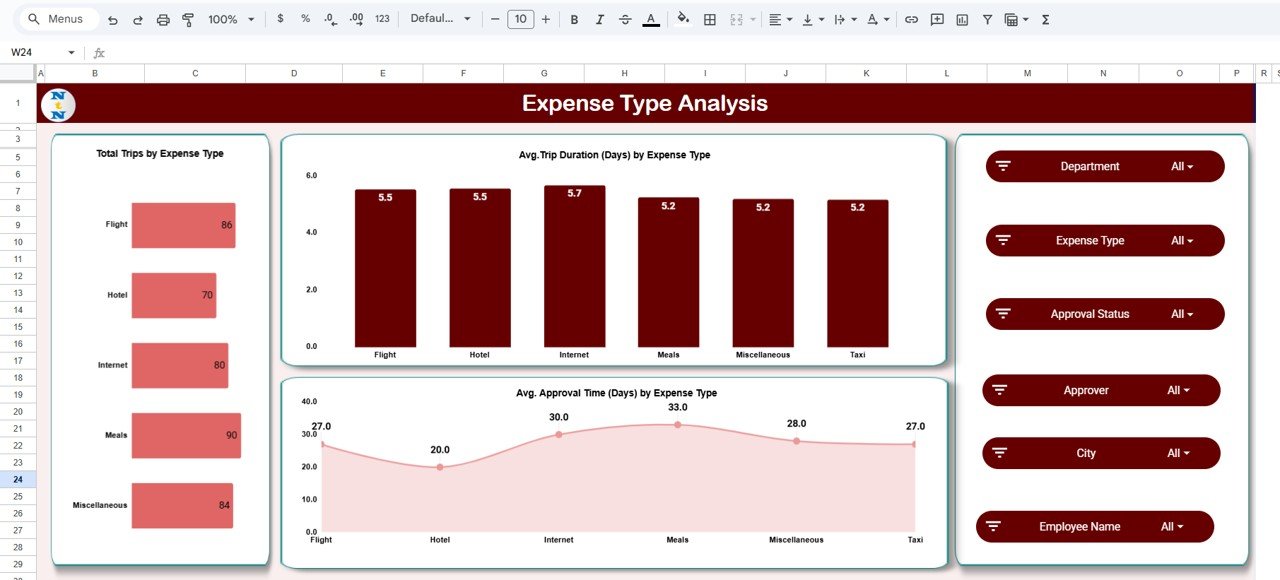
Task: Click the create filter icon
Action: [x=988, y=19]
